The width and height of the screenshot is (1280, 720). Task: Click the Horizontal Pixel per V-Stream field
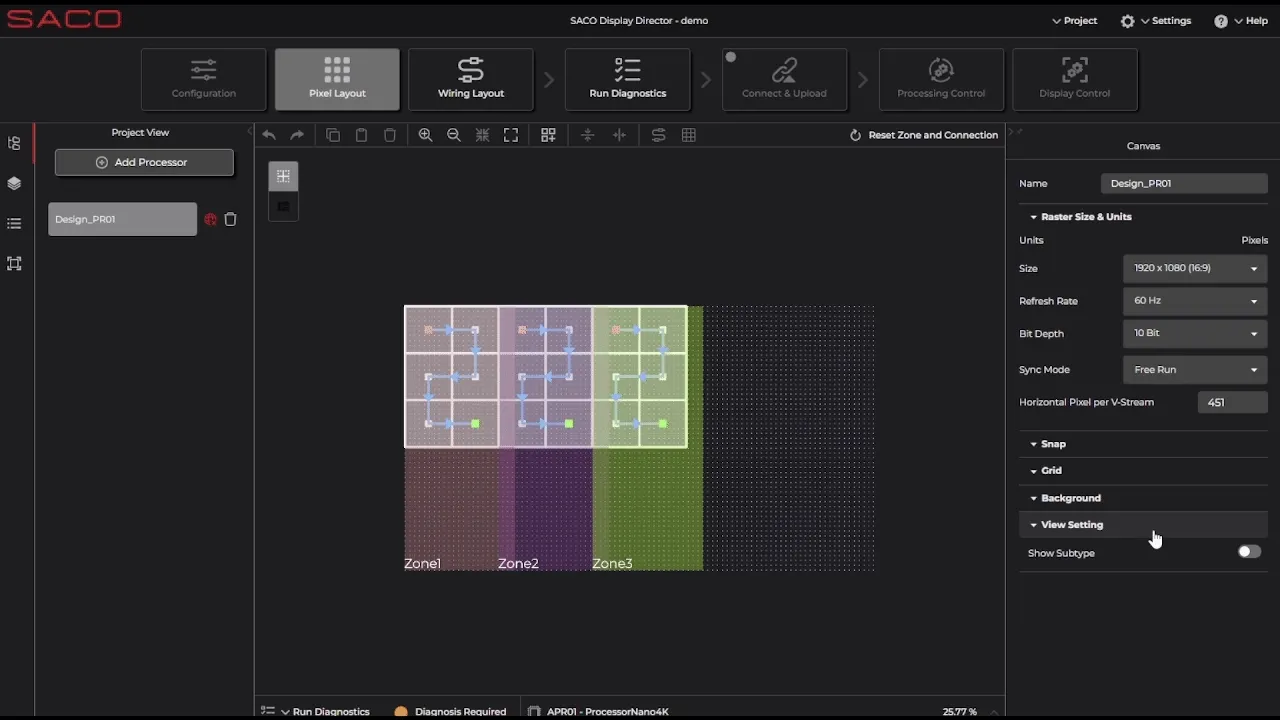click(1232, 402)
